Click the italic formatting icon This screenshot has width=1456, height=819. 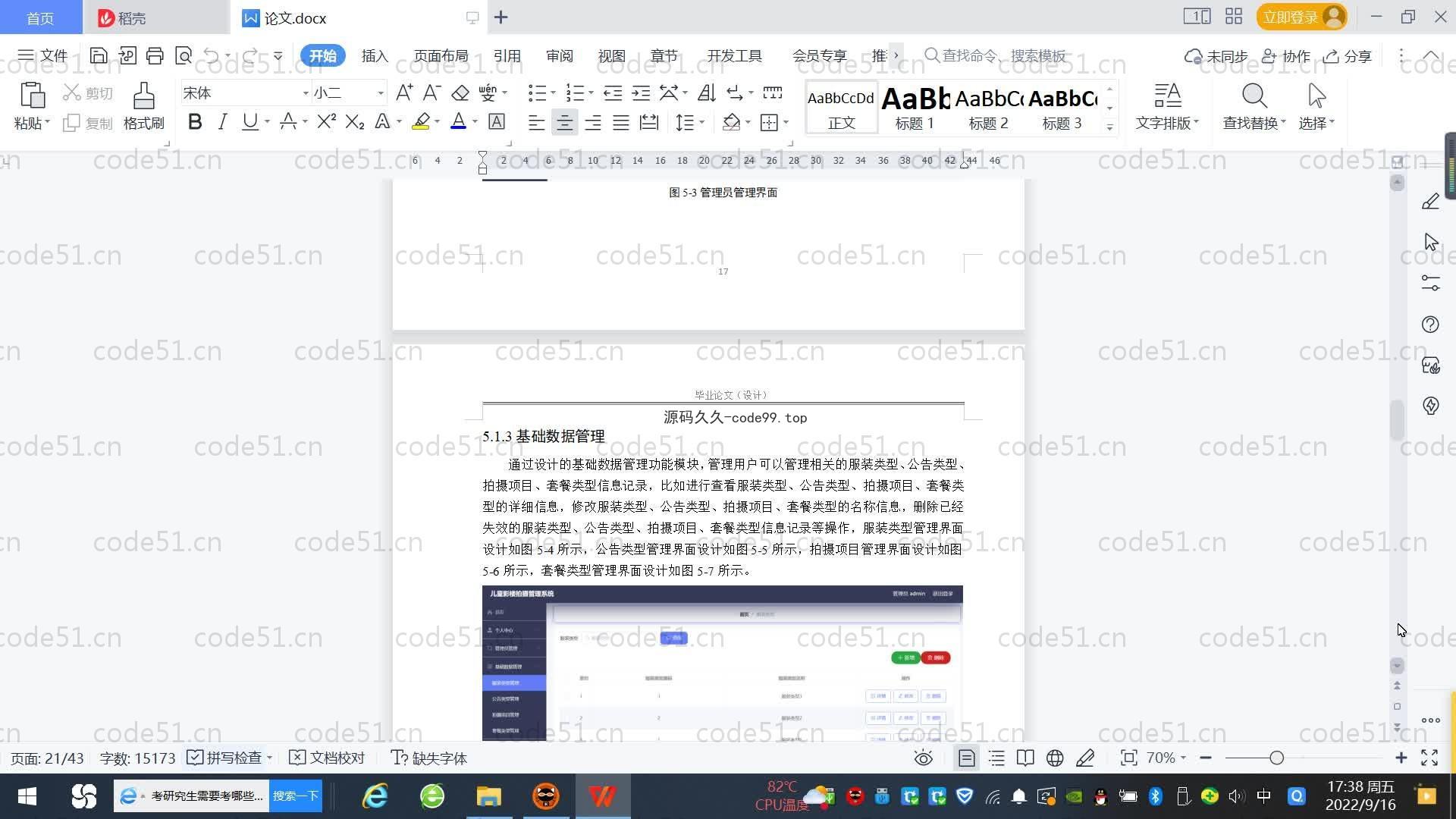point(222,122)
